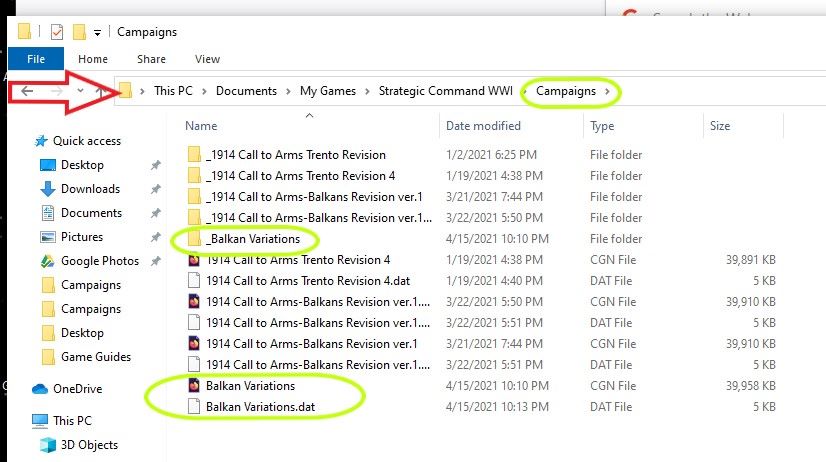Click the Up one level arrow
The image size is (826, 462).
coord(100,91)
